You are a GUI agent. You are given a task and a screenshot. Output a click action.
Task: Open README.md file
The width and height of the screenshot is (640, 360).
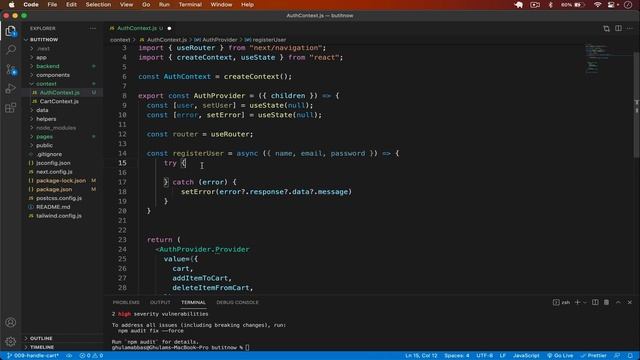click(53, 207)
